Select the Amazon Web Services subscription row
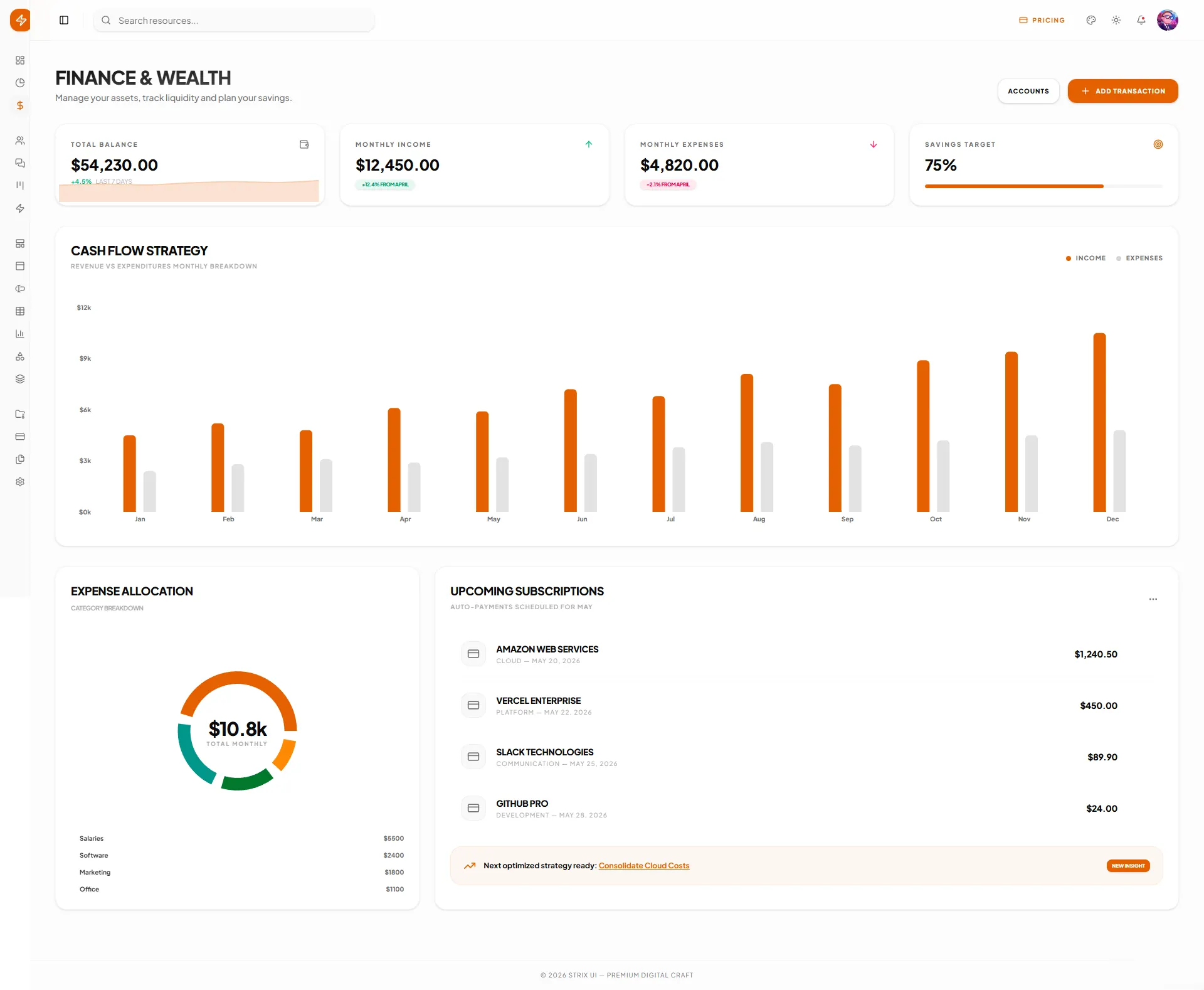 coord(806,654)
